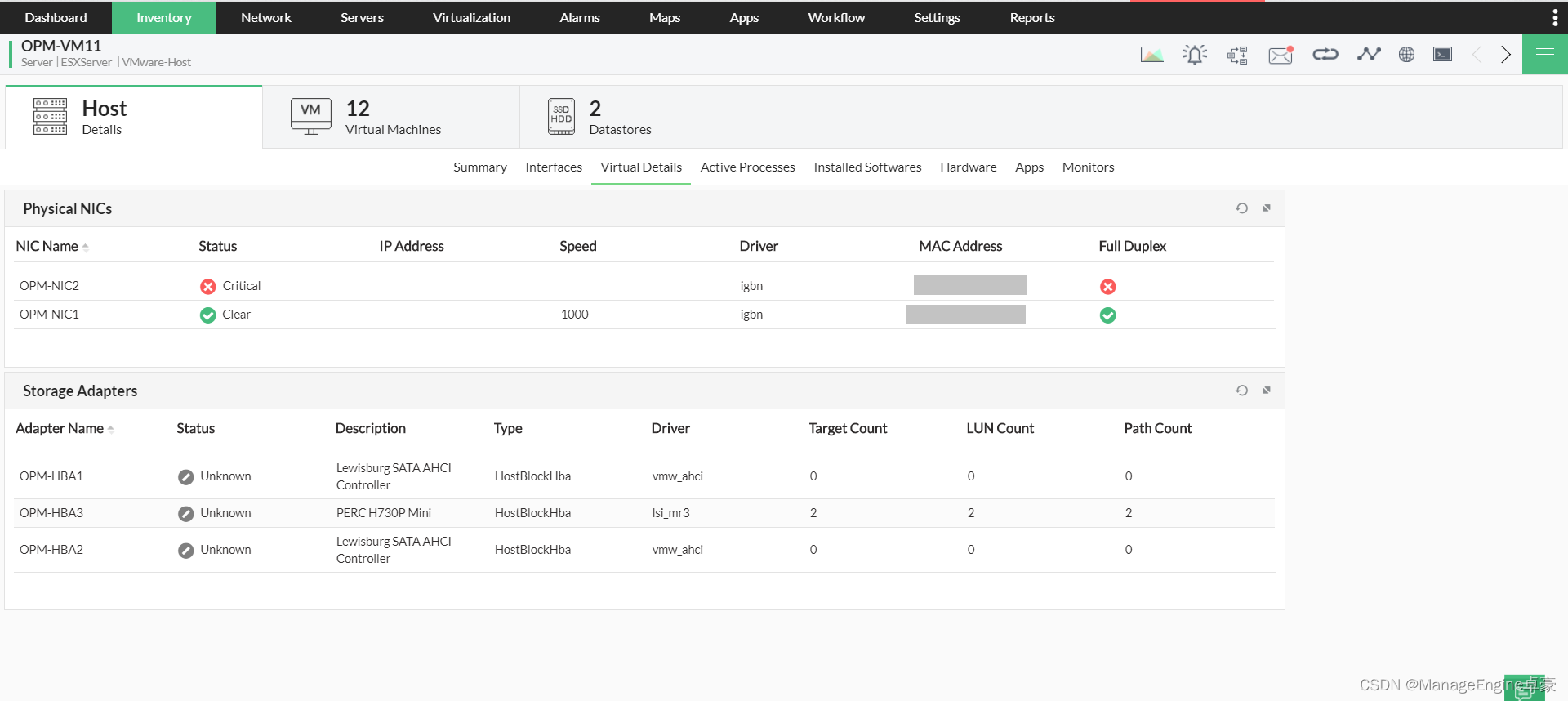The height and width of the screenshot is (701, 1568).
Task: Go to the previous device arrow
Action: 1477,55
